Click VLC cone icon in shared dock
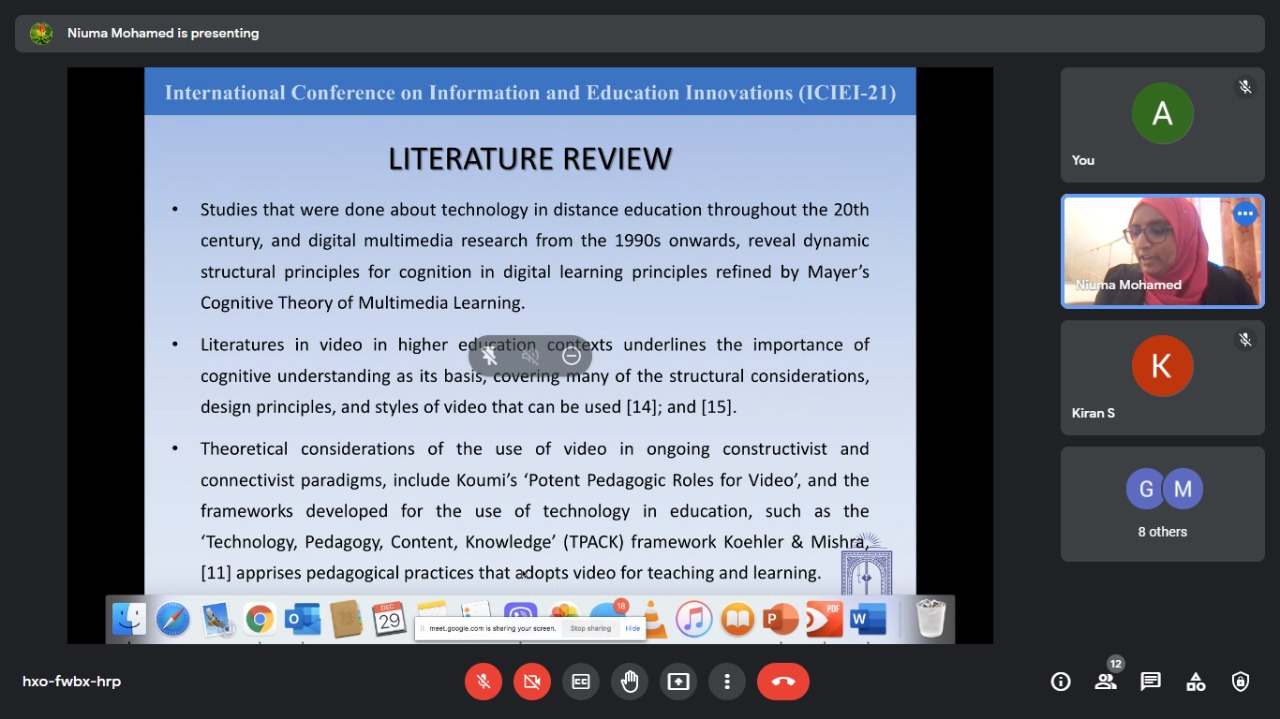This screenshot has width=1280, height=719. pos(656,621)
